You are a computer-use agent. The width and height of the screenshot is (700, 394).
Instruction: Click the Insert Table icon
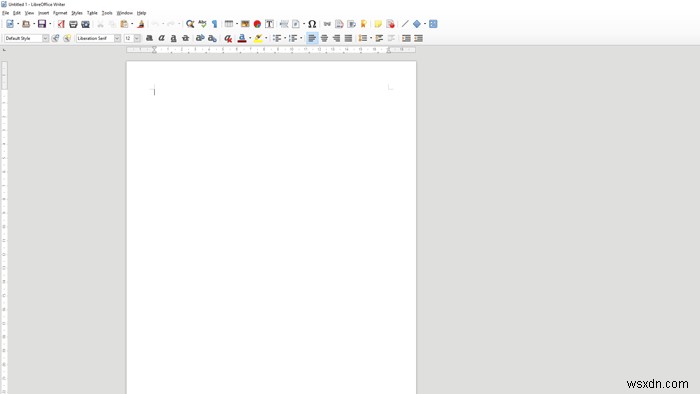[229, 24]
